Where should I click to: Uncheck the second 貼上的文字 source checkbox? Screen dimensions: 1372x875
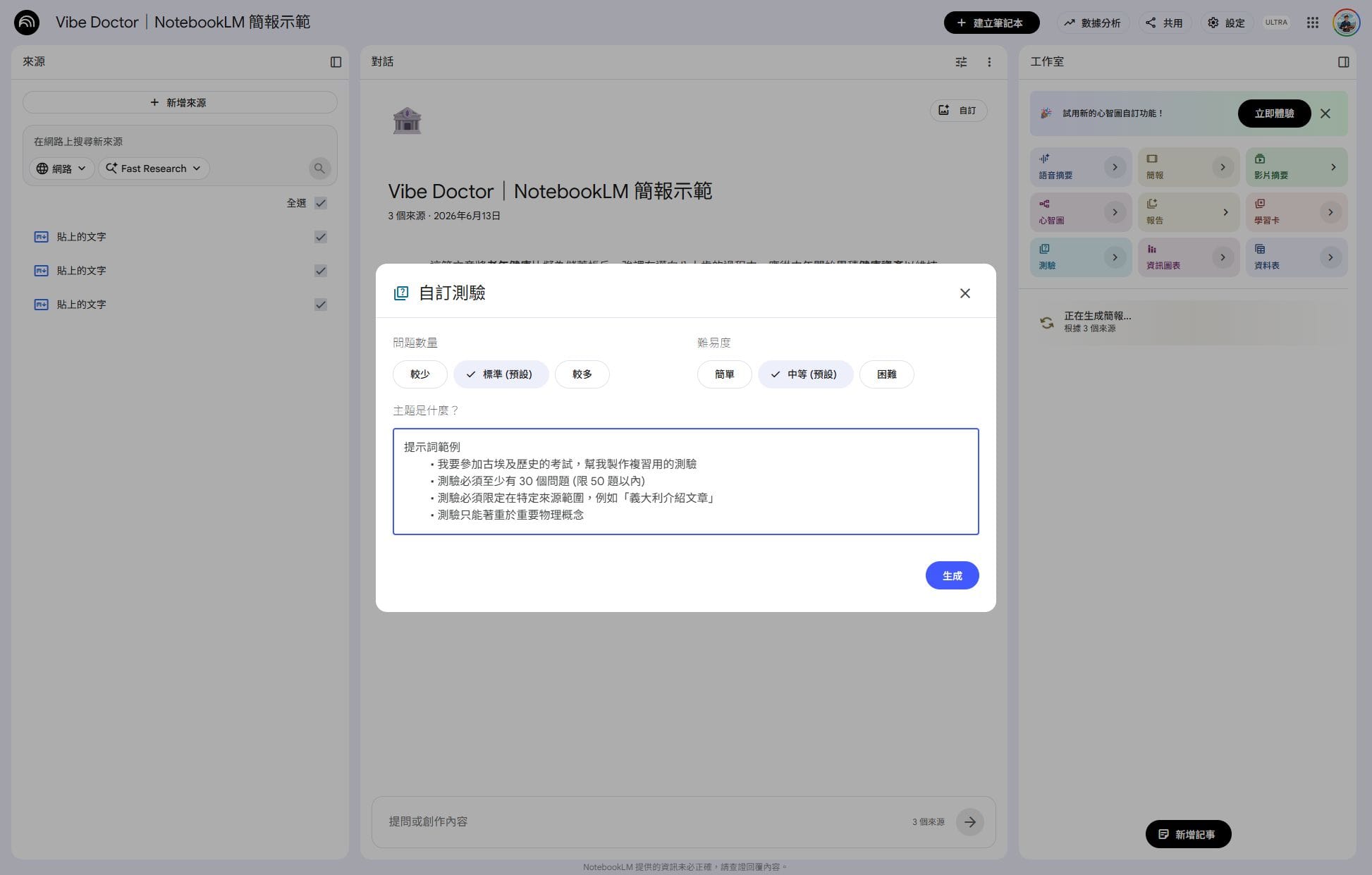321,271
